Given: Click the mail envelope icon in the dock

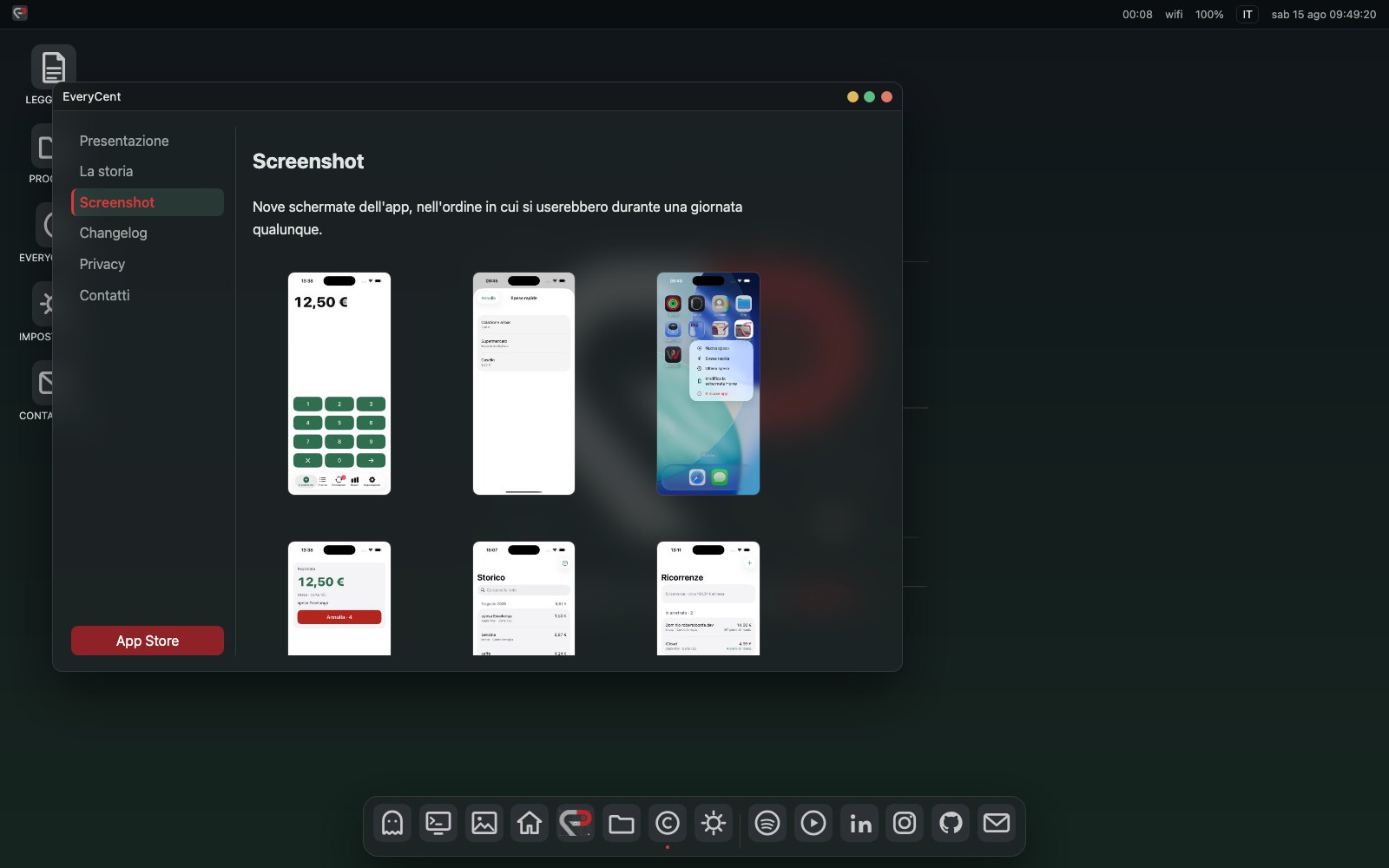Looking at the screenshot, I should click(997, 823).
